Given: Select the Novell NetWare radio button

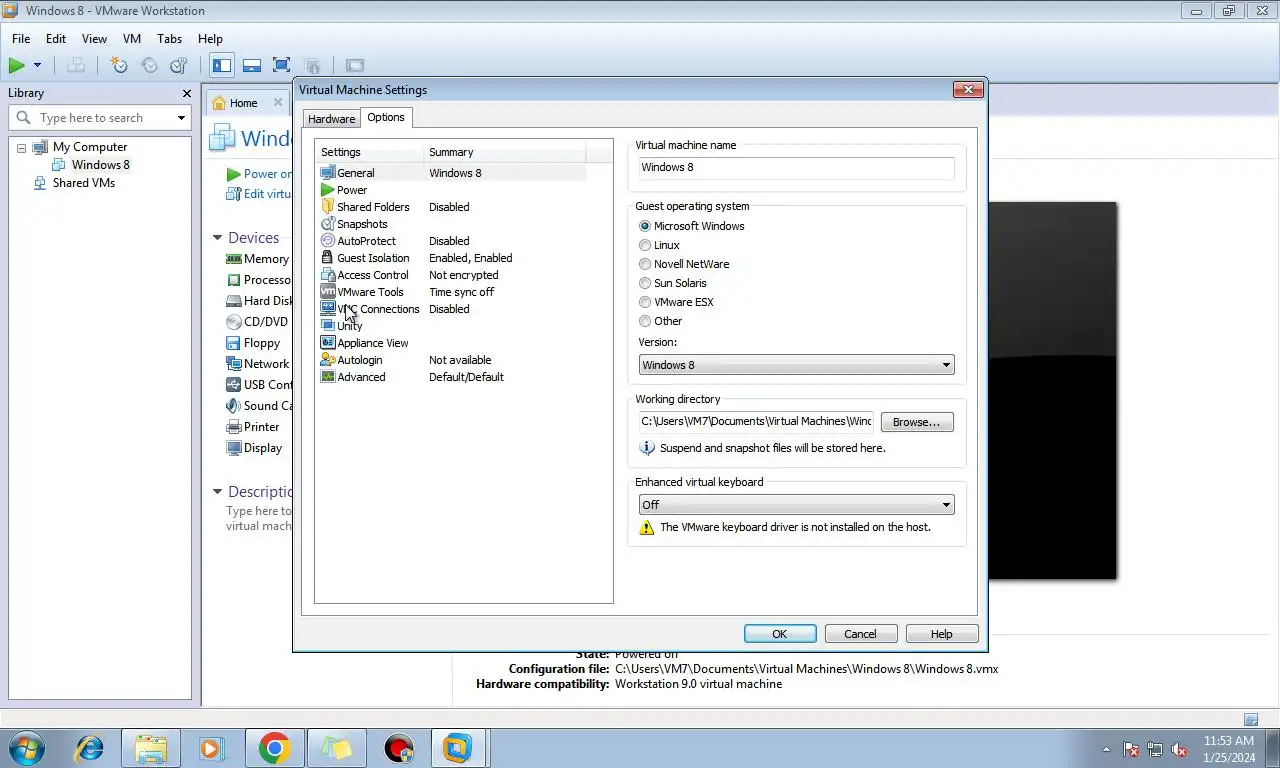Looking at the screenshot, I should [x=645, y=264].
